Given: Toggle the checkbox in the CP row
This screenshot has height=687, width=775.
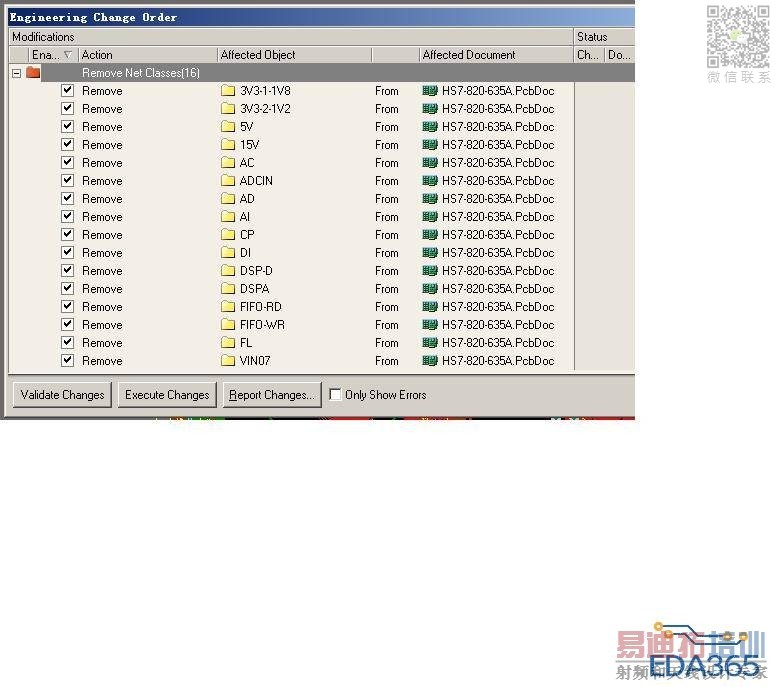Looking at the screenshot, I should coord(67,234).
